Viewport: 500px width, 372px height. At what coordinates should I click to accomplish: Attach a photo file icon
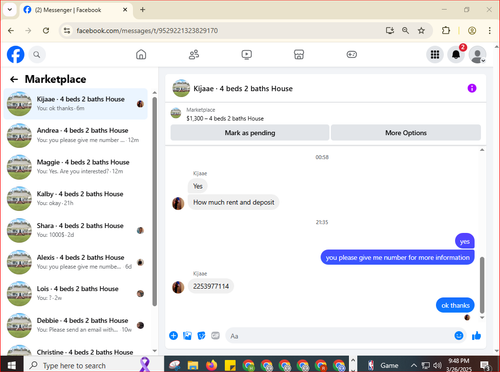point(187,336)
